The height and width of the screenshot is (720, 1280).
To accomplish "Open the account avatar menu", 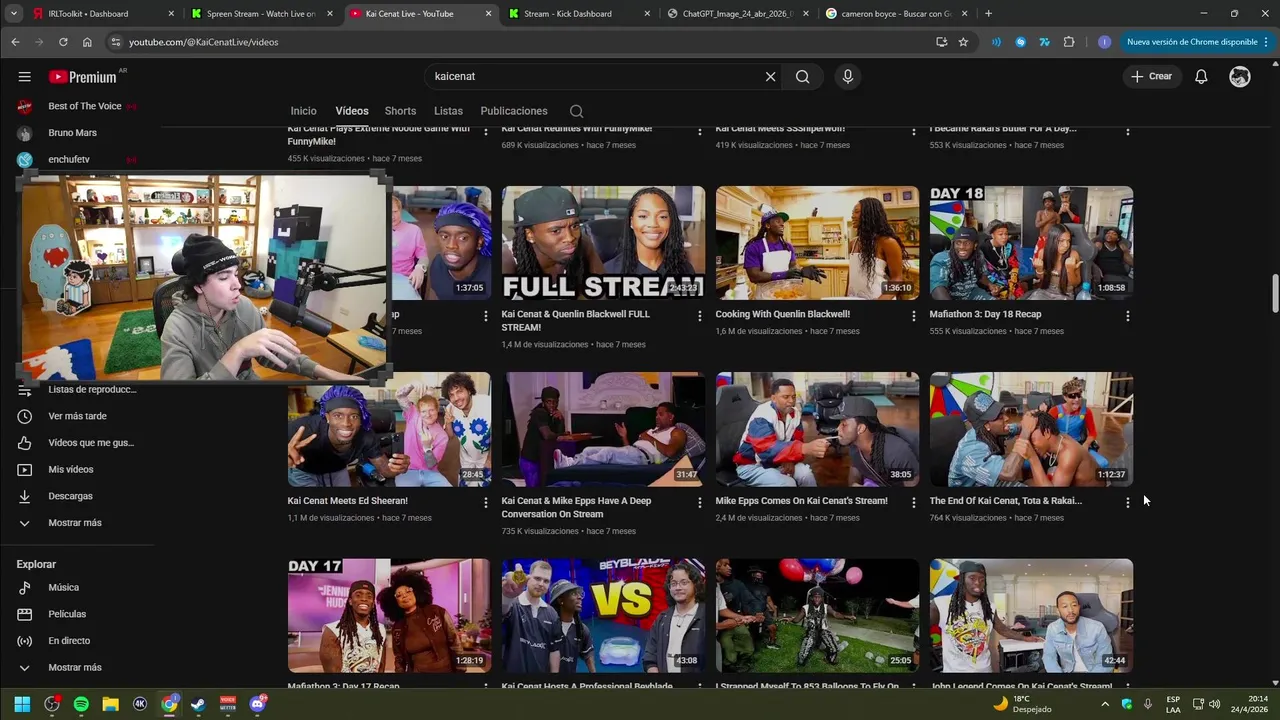I will (x=1240, y=76).
